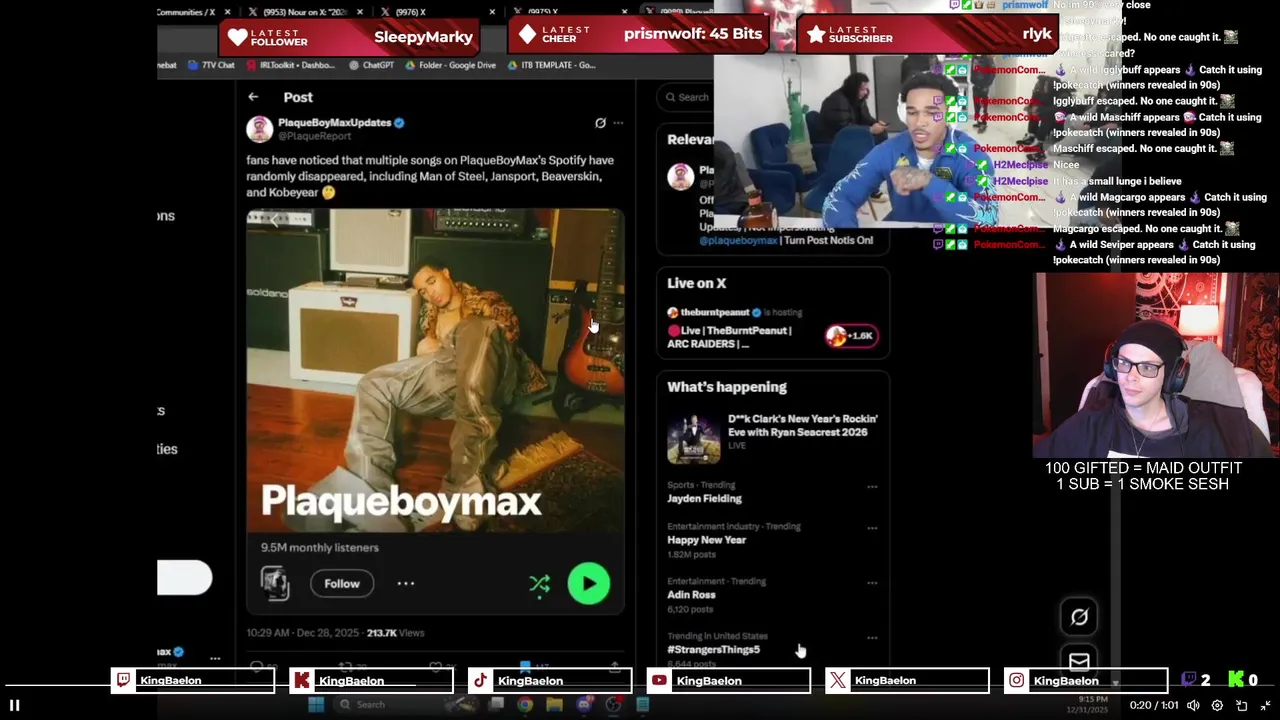
Task: Open the post's more options menu
Action: click(618, 123)
